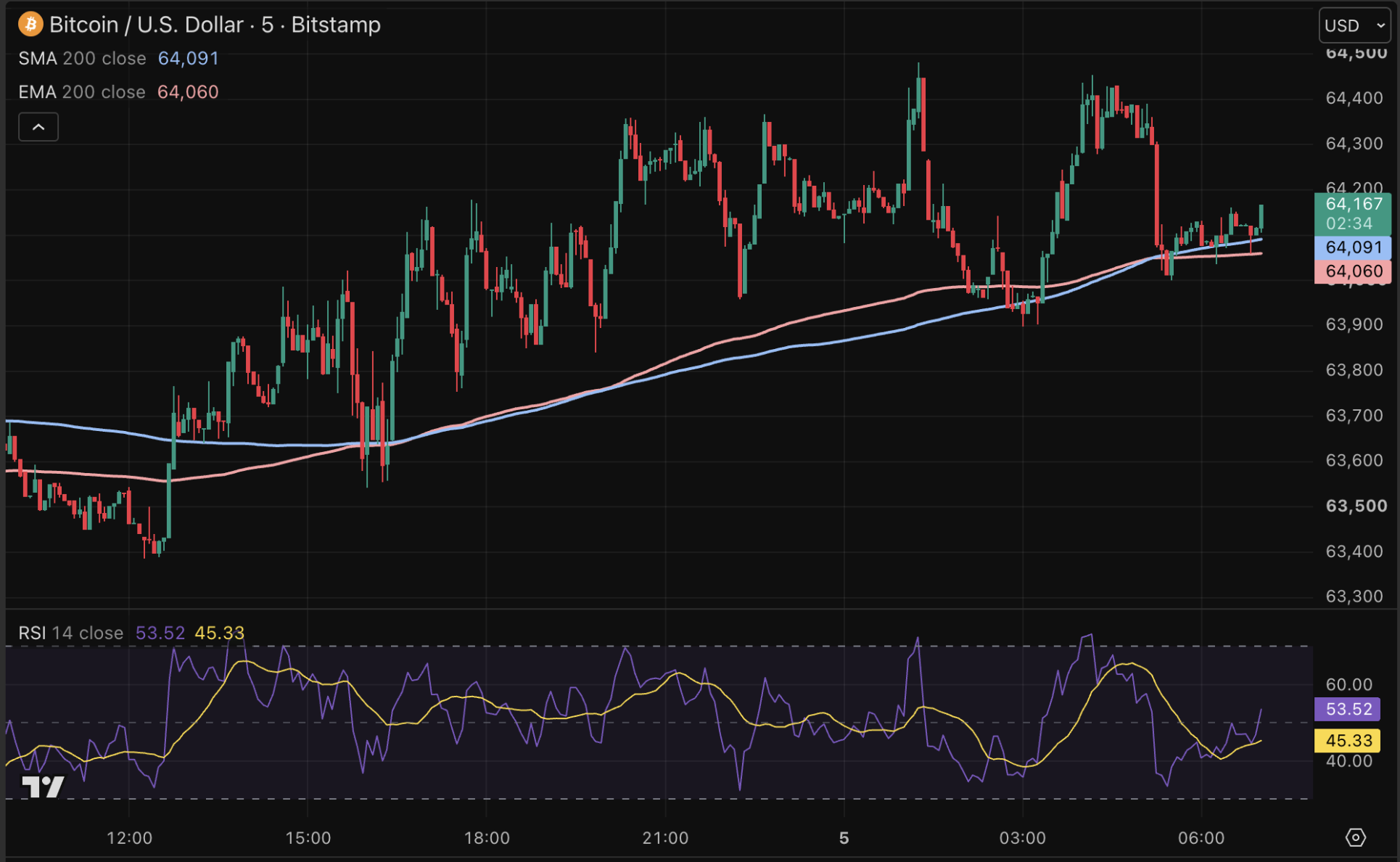The image size is (1400, 862).
Task: Click purple RSI value 53.52 in legend
Action: (x=160, y=633)
